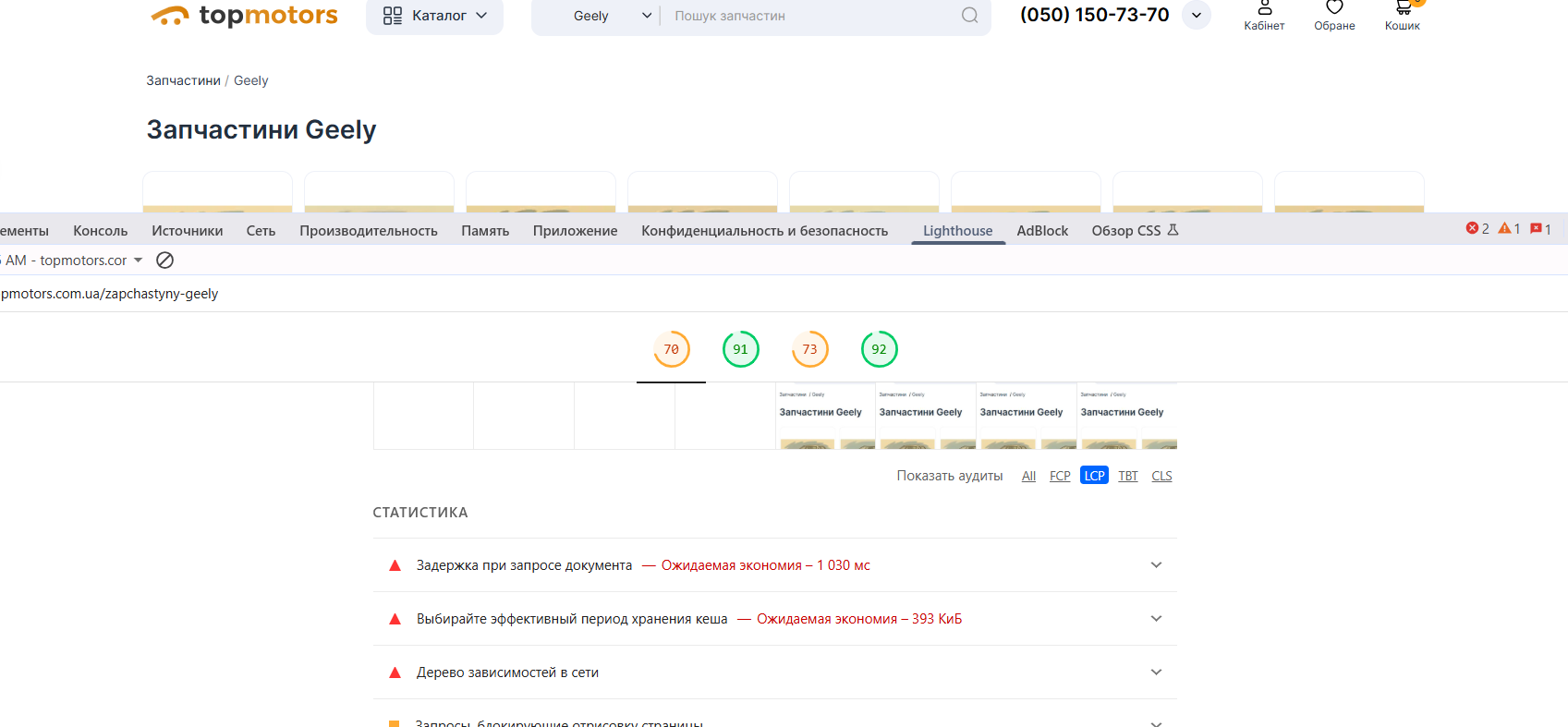
Task: Open the Geely brand dropdown in search
Action: pos(613,16)
